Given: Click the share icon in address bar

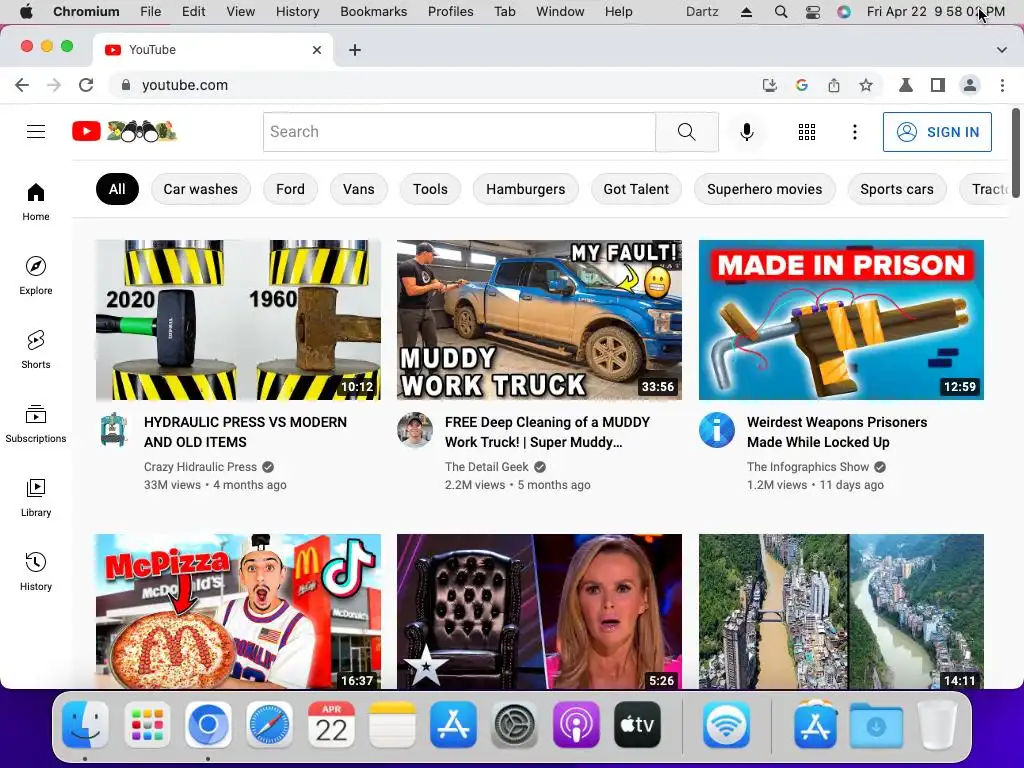Looking at the screenshot, I should pyautogui.click(x=834, y=85).
